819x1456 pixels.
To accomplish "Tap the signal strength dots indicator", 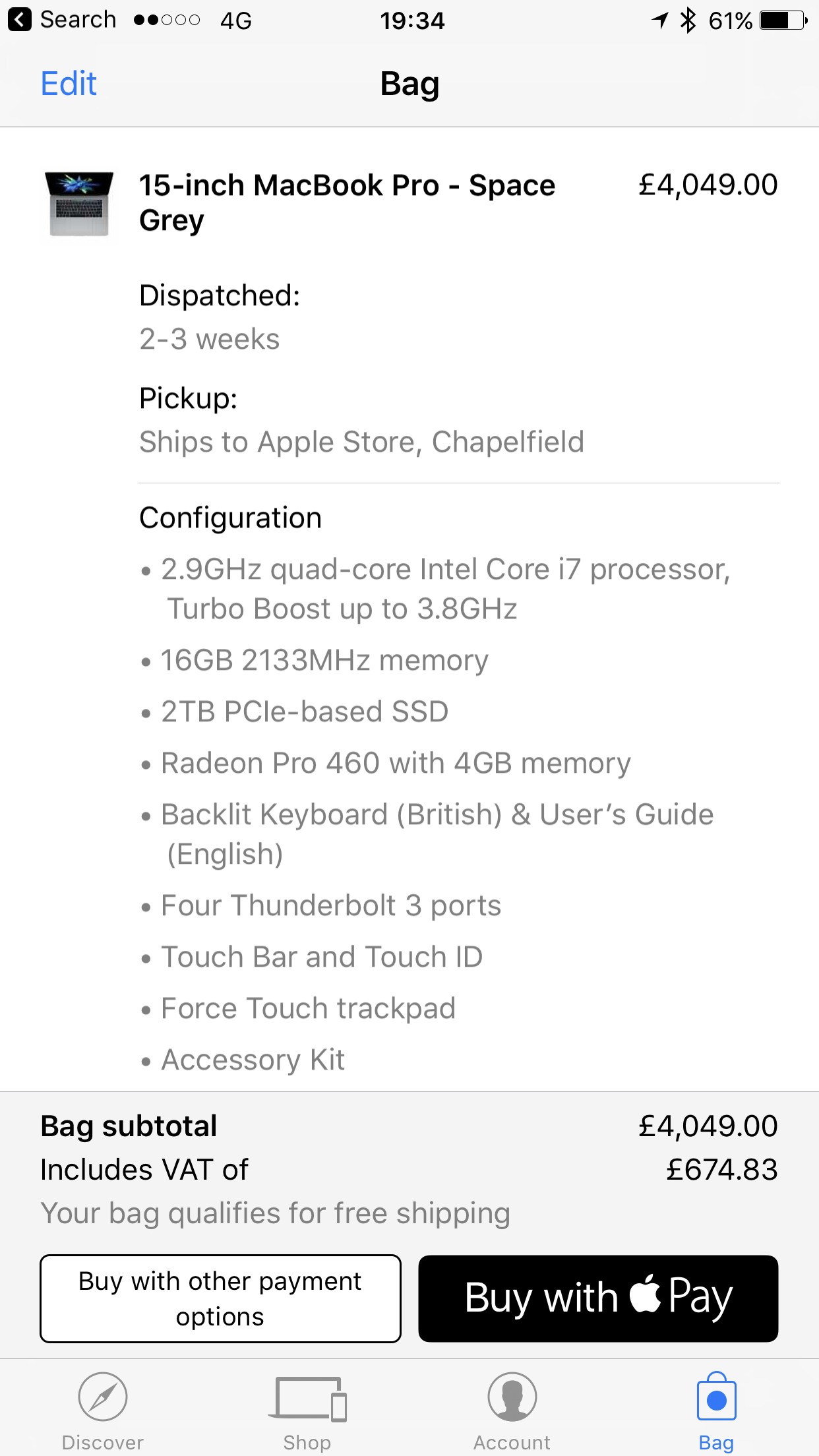I will 166,20.
